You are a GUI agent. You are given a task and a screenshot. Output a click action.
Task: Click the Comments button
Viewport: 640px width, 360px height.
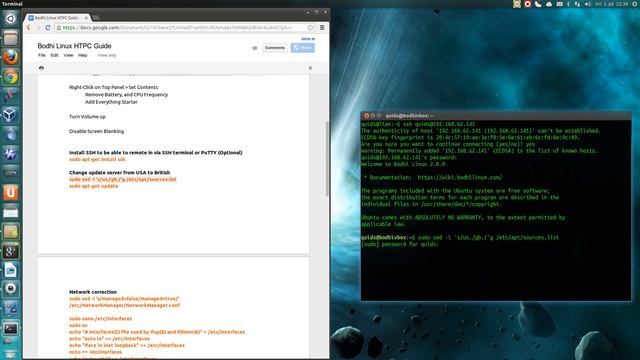[x=275, y=48]
